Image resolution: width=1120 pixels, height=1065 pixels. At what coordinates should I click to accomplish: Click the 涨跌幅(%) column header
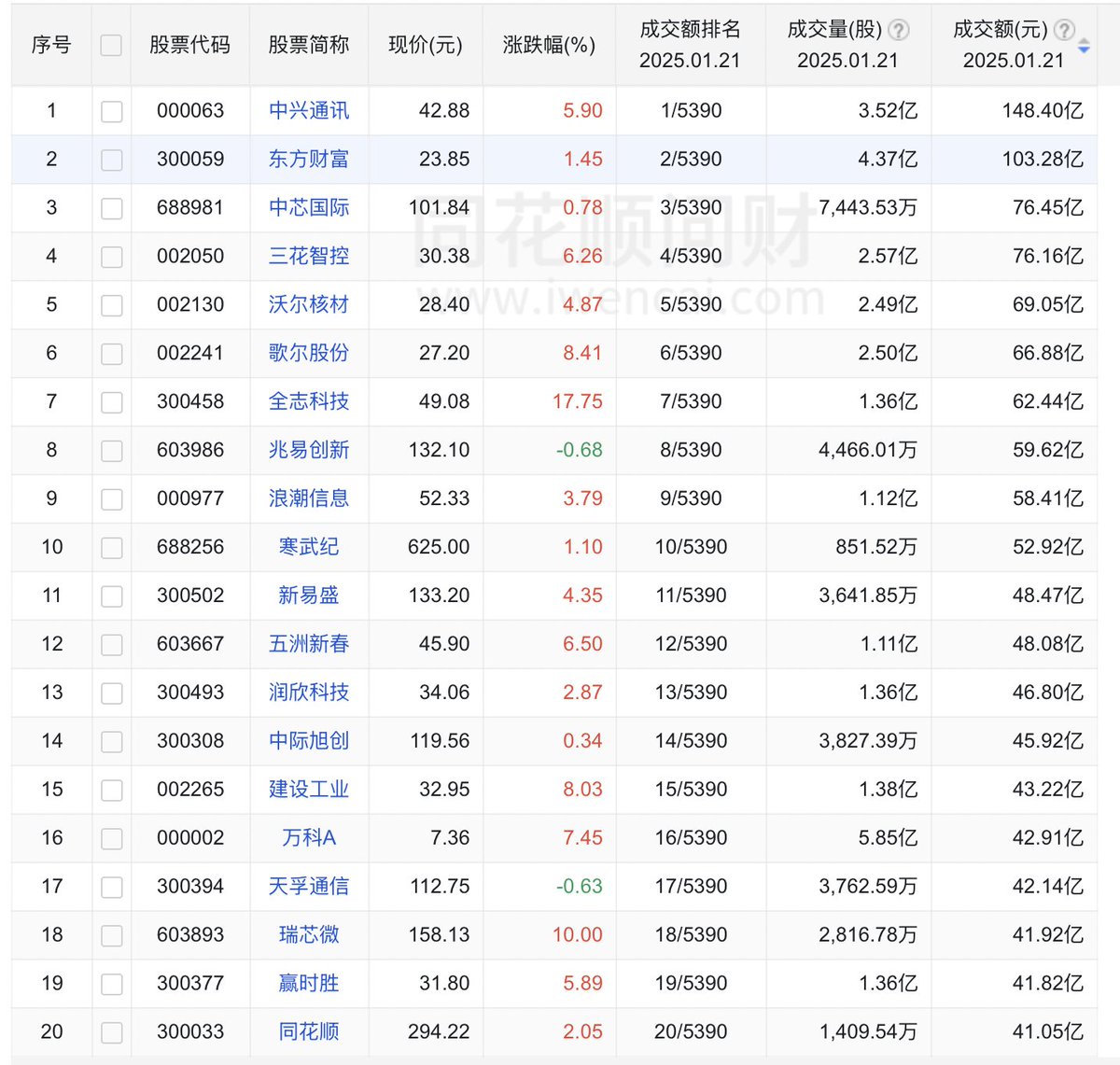coord(549,44)
